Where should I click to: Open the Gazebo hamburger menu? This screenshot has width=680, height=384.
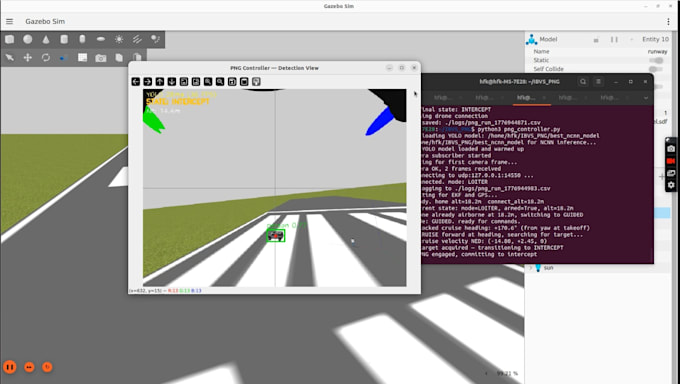10,21
